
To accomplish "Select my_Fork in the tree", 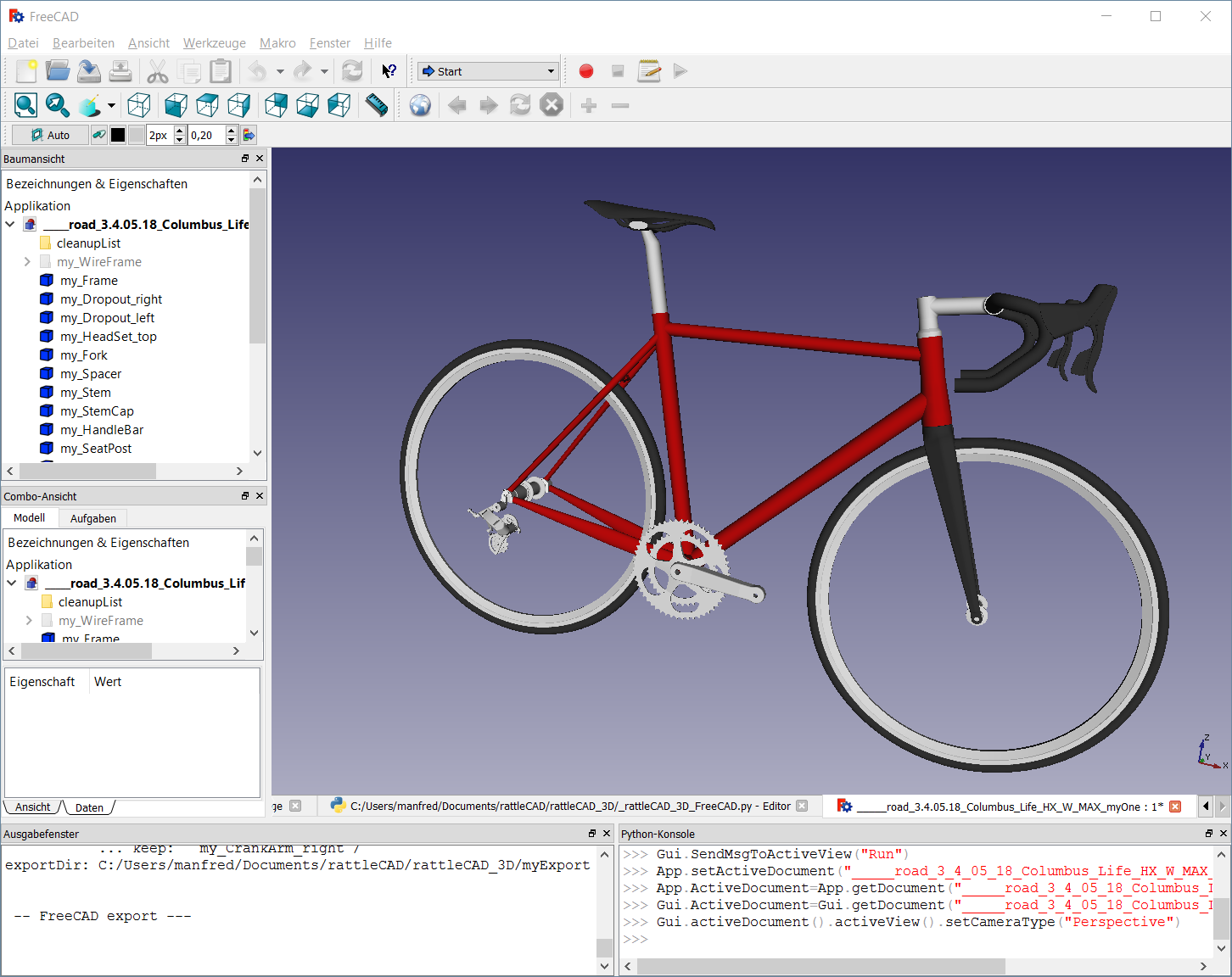I will pos(84,355).
